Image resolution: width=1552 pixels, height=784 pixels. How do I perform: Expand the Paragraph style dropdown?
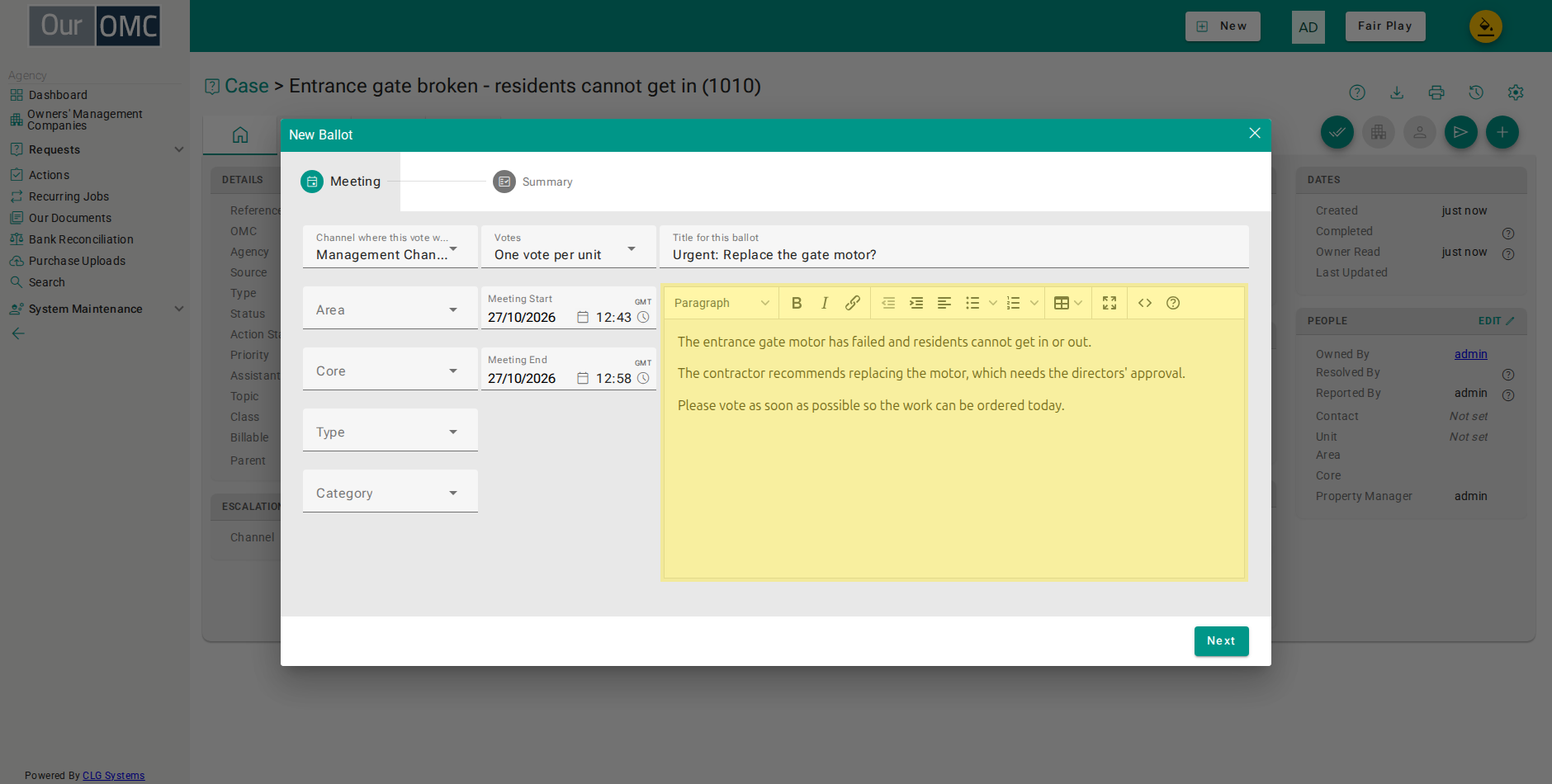tap(722, 303)
